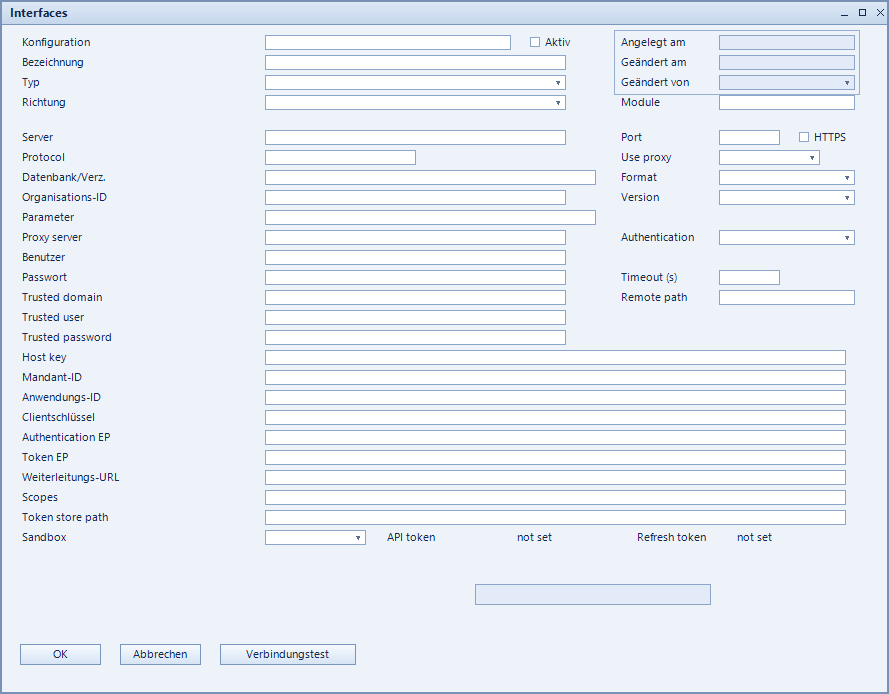Open the Typ dropdown
The height and width of the screenshot is (694, 889).
[x=415, y=83]
